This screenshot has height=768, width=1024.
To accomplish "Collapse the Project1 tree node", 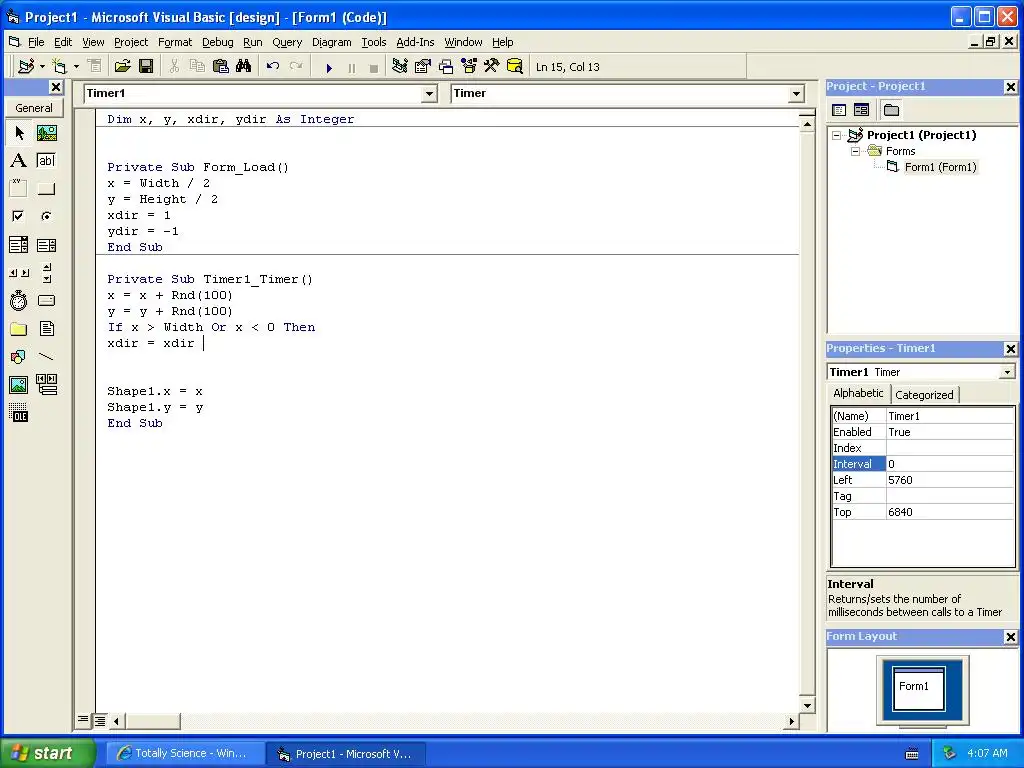I will point(837,136).
